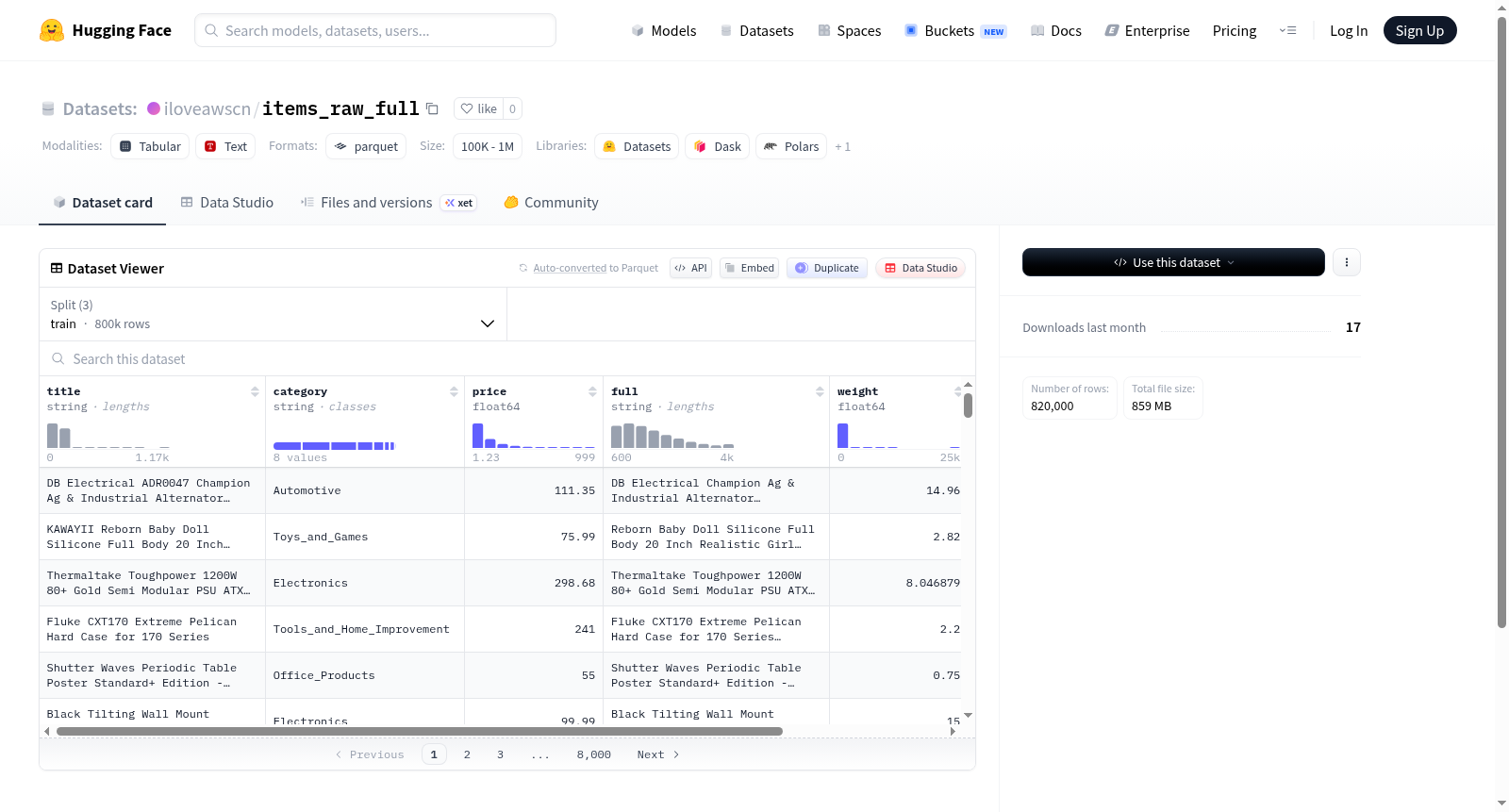Screen dimensions: 1509x812
Task: Jump to page 8,000
Action: 594,754
